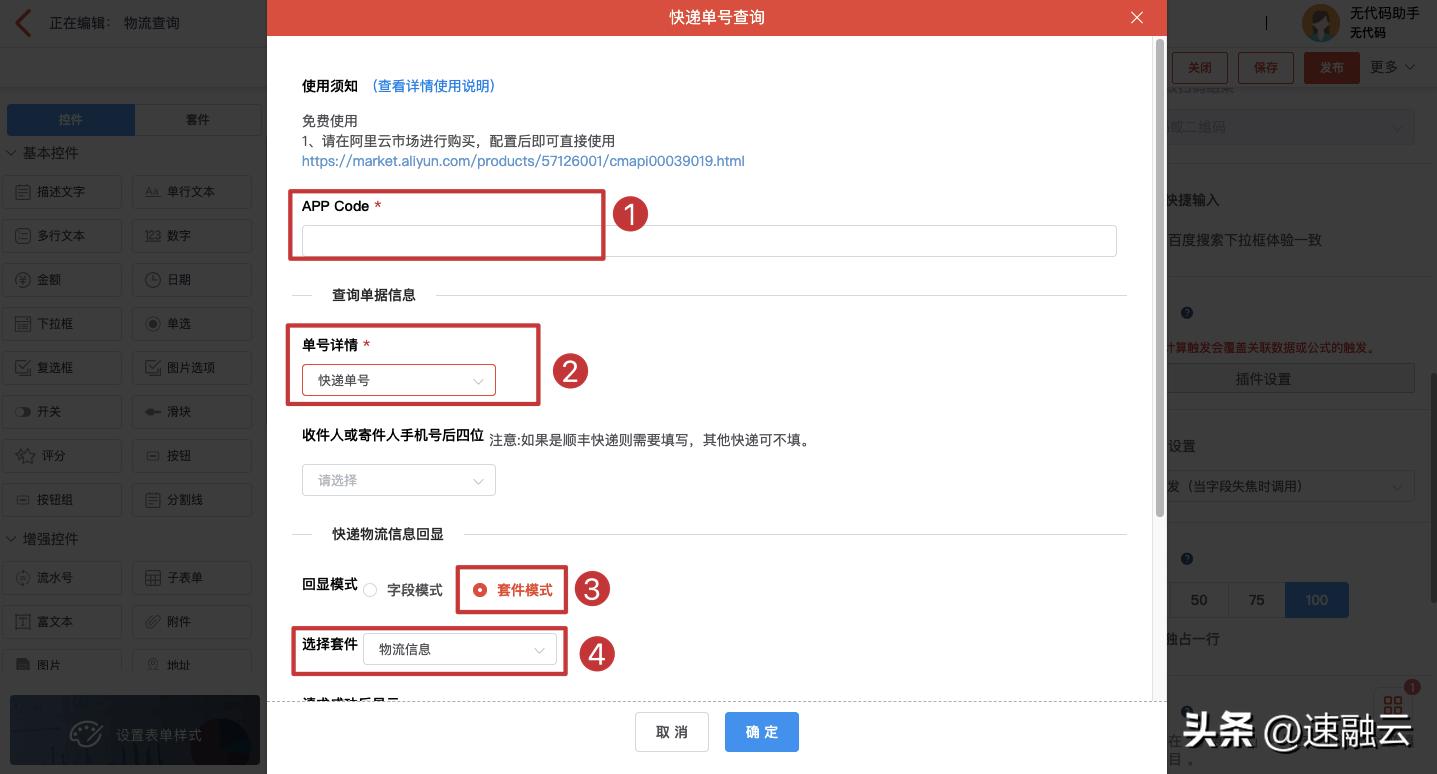Add a 评分 control
This screenshot has height=774, width=1437.
point(62,455)
